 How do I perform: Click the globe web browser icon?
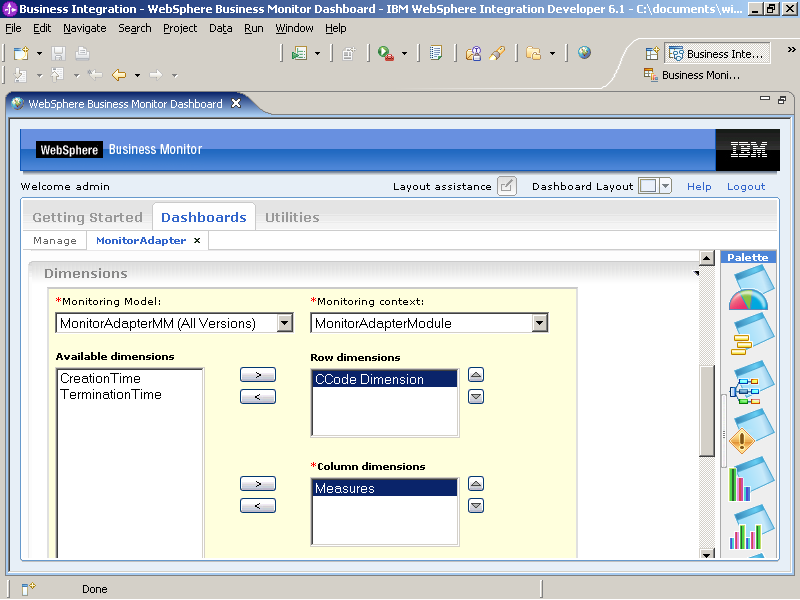[x=584, y=53]
